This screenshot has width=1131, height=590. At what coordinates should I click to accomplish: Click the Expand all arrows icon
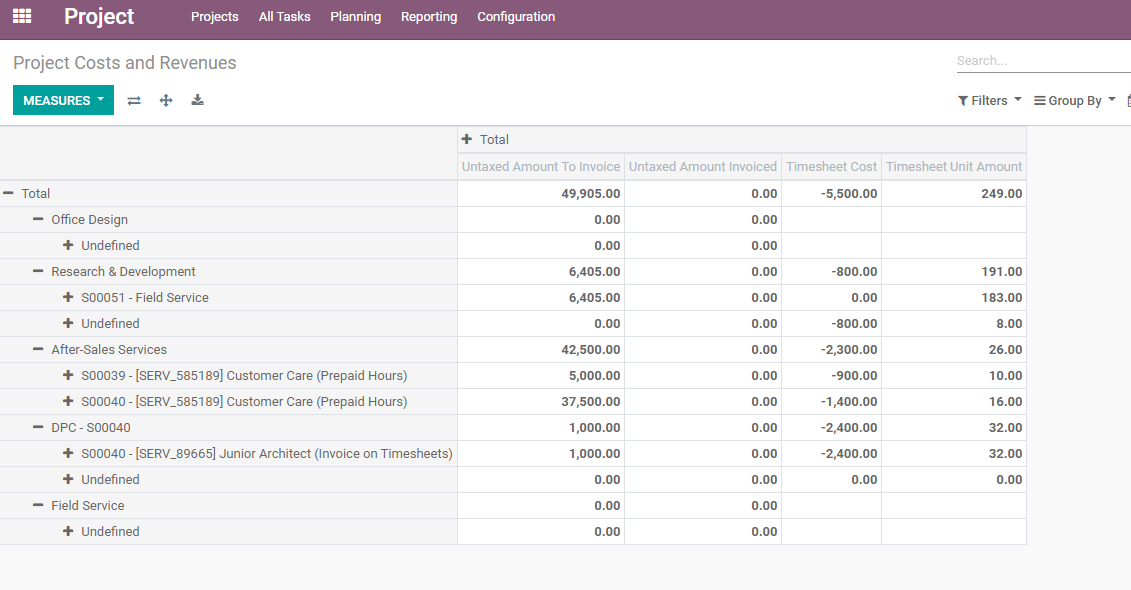[x=166, y=100]
